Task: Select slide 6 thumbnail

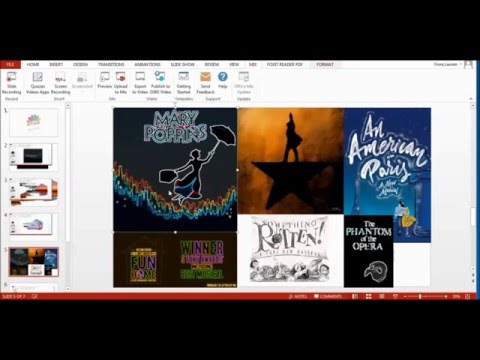Action: coord(34,288)
